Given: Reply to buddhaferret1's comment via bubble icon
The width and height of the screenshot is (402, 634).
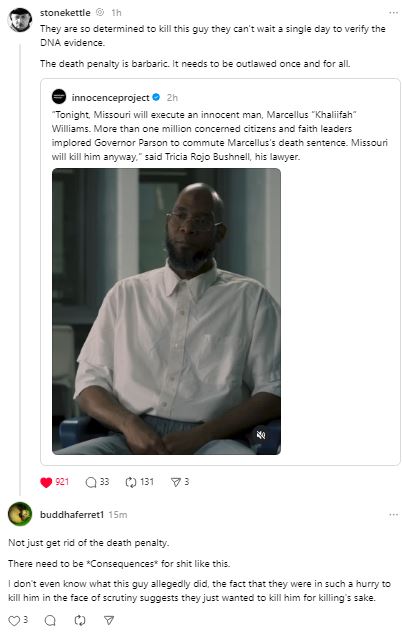Looking at the screenshot, I should click(x=50, y=621).
